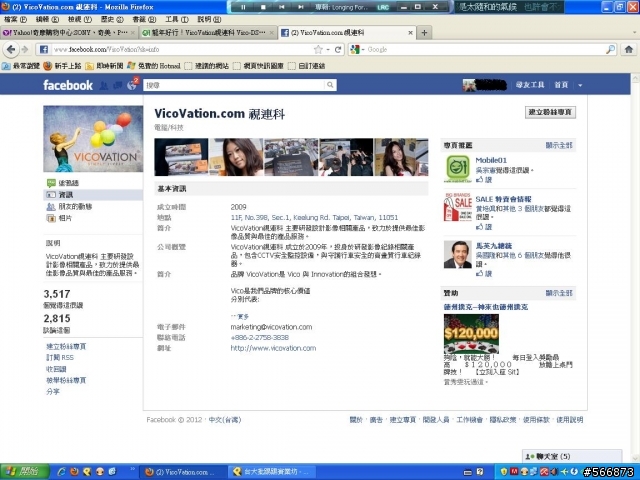Click the 建立粉絲專頁 button at top right

550,112
